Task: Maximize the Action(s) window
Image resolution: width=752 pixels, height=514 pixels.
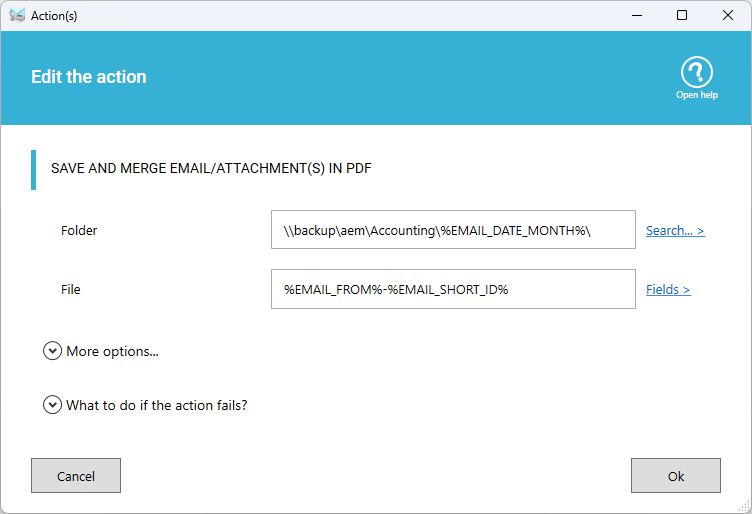Action: [x=682, y=15]
